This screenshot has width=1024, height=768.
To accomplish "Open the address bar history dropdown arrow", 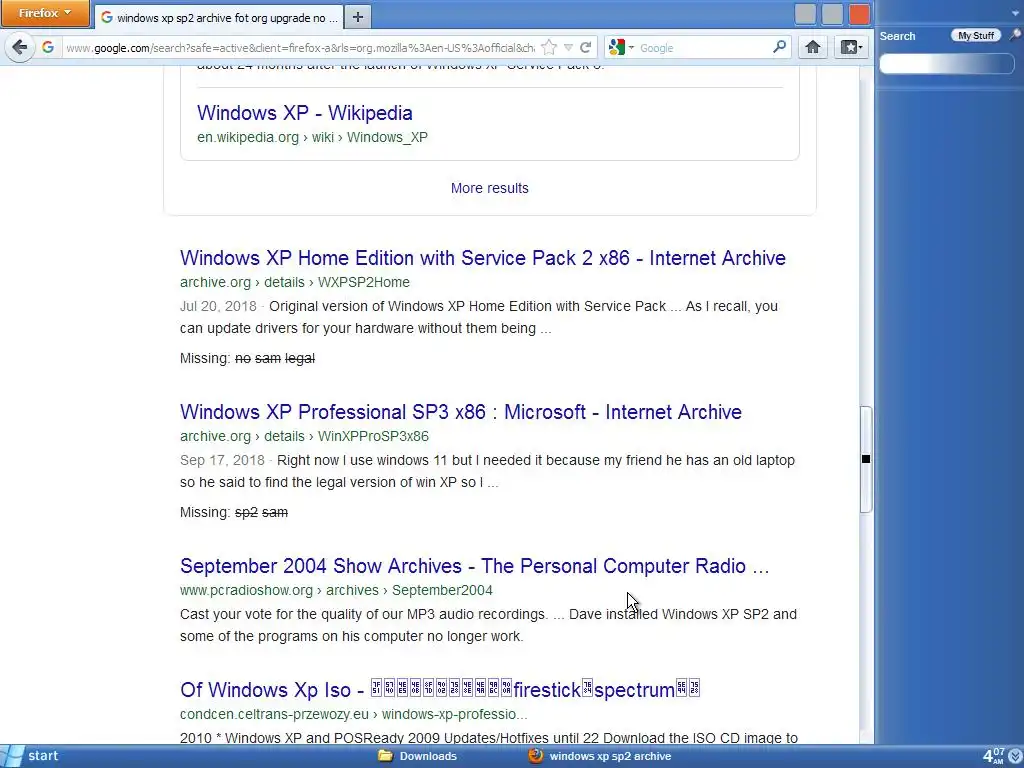I will (568, 48).
